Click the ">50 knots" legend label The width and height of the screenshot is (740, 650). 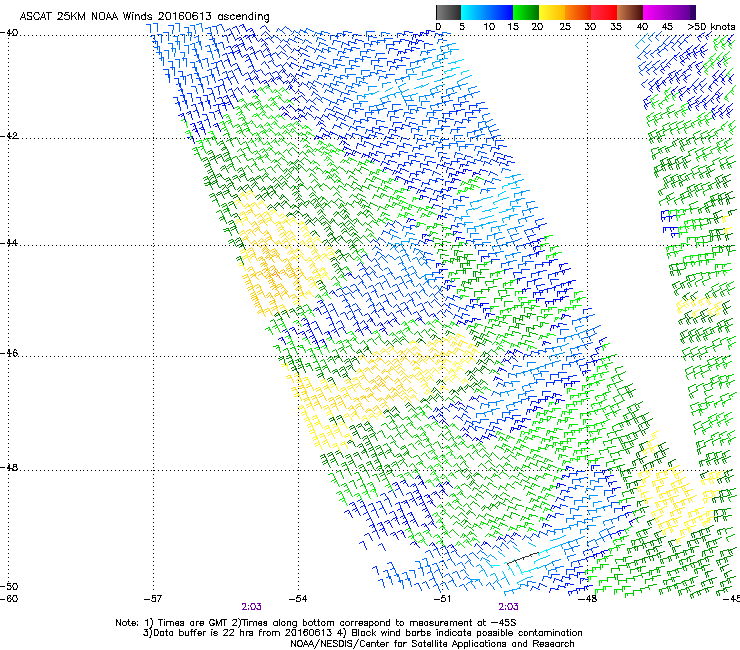(711, 27)
